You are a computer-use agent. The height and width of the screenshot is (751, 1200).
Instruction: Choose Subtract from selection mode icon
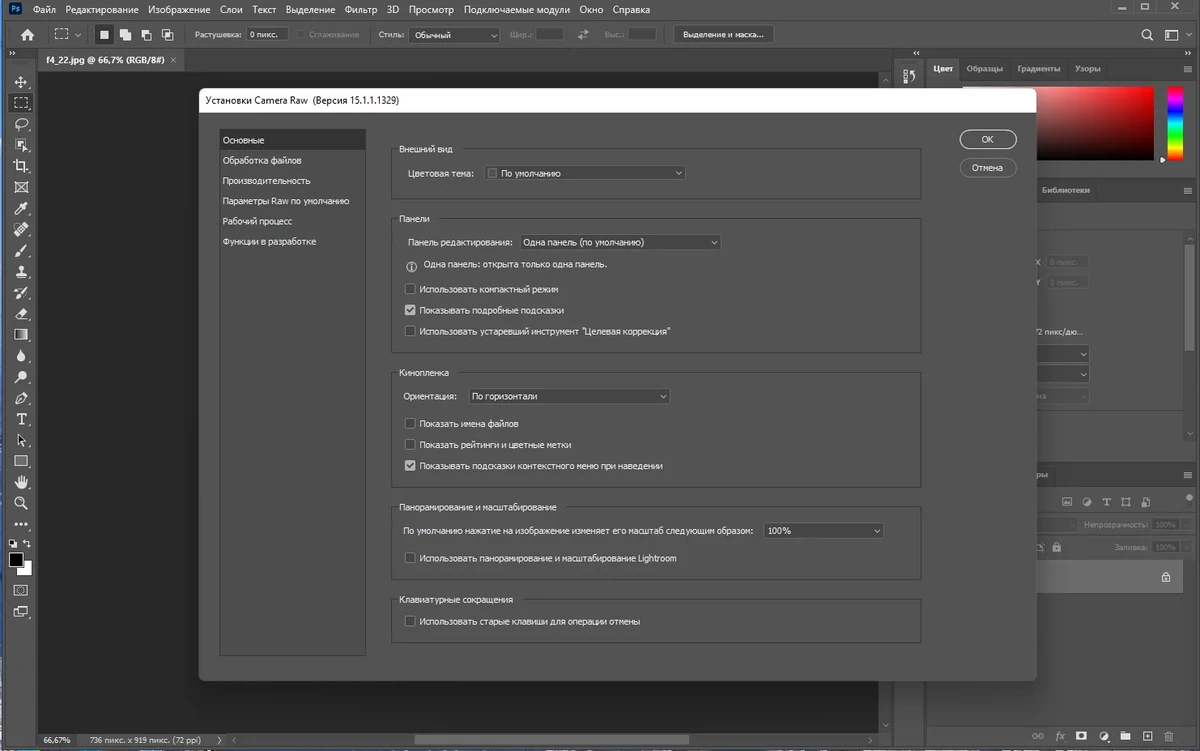pyautogui.click(x=146, y=34)
